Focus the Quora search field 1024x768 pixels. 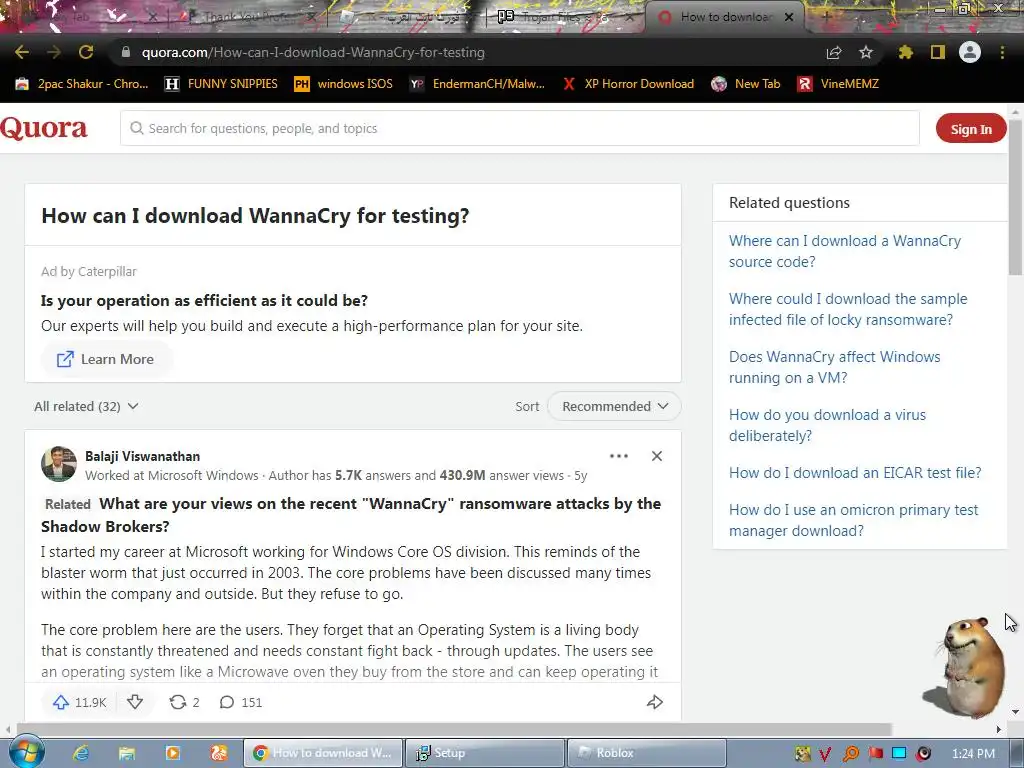tap(520, 128)
